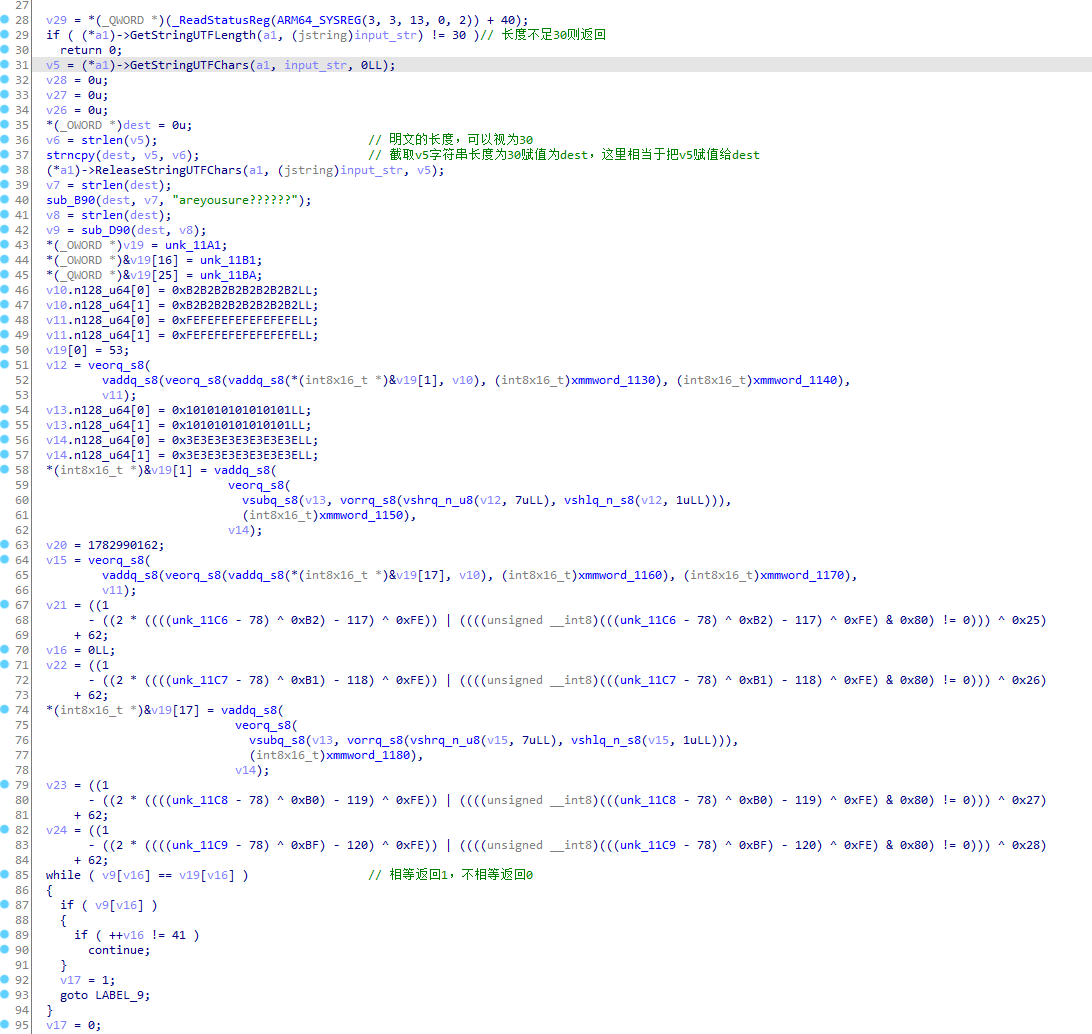
Task: Toggle breakpoint at line 74
Action: 5,710
